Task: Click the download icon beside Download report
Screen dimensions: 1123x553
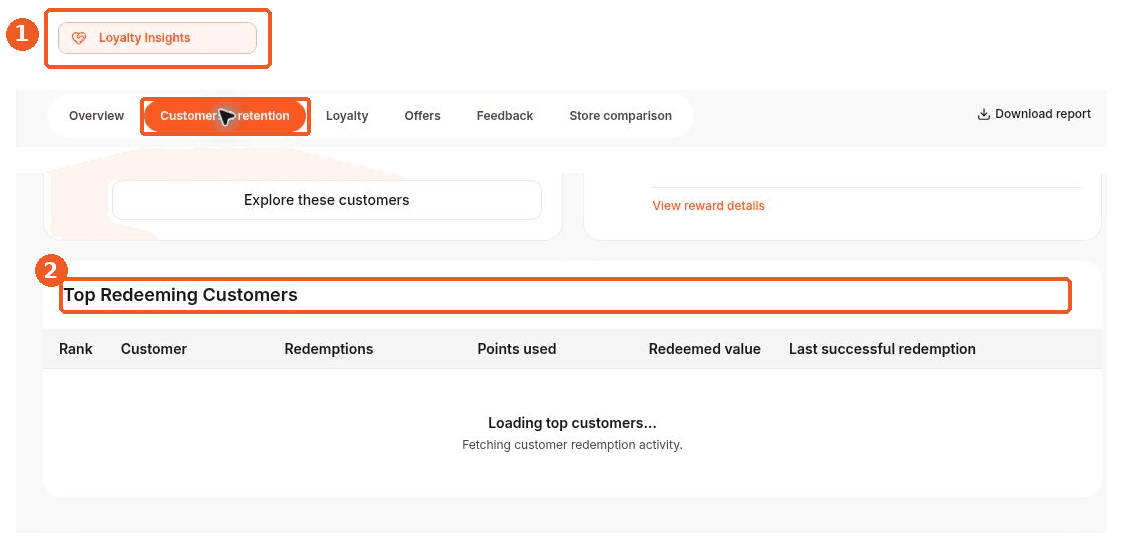Action: pos(983,114)
